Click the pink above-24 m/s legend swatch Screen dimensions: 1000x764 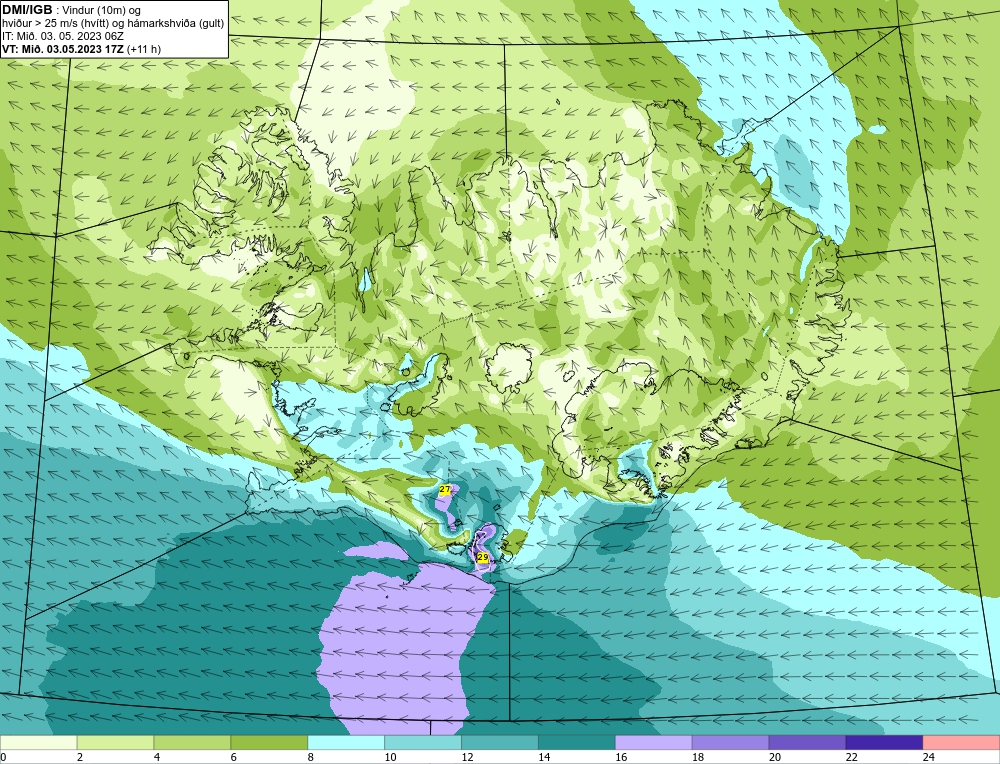click(961, 743)
